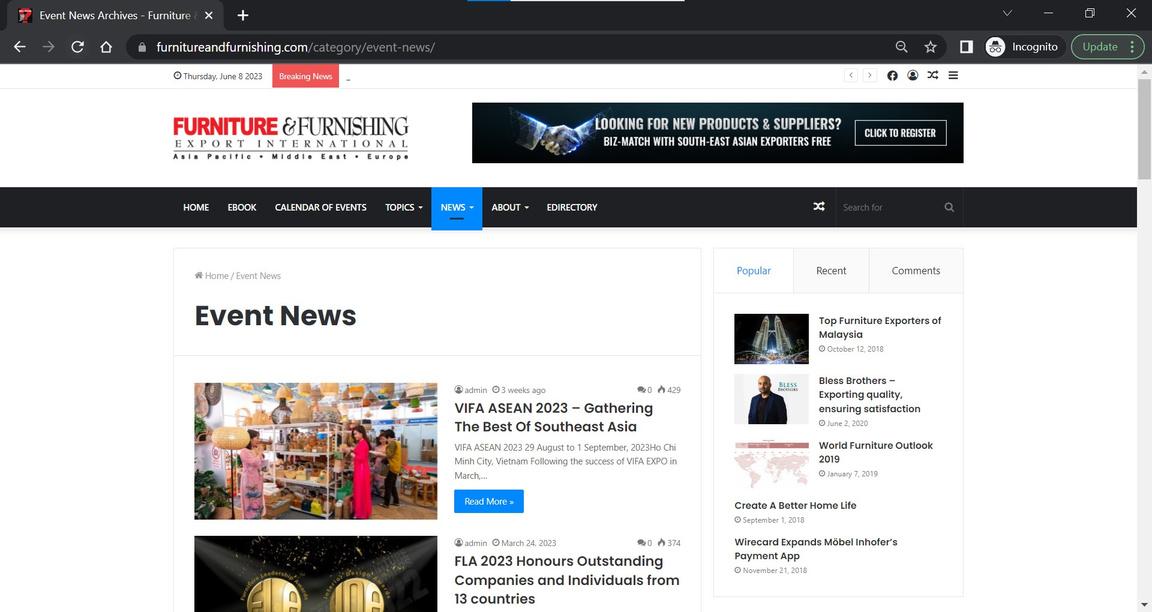Image resolution: width=1152 pixels, height=612 pixels.
Task: Open FLA 2023 Honours article title
Action: [566, 580]
